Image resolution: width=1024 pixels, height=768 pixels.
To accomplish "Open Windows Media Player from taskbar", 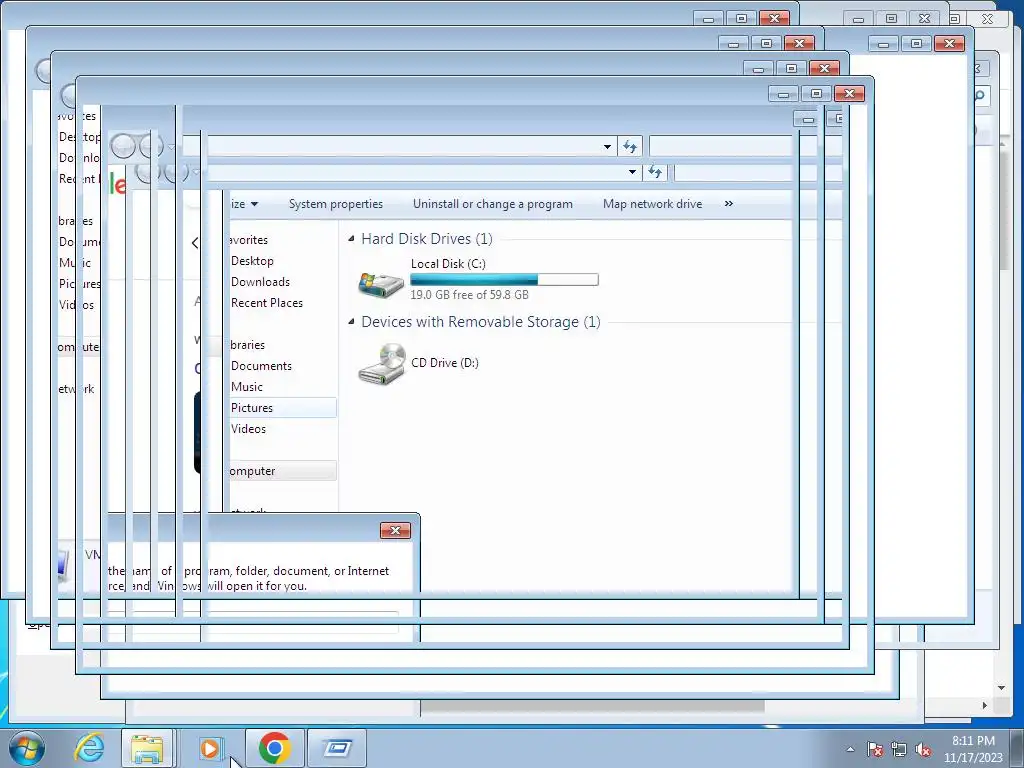I will click(x=210, y=748).
